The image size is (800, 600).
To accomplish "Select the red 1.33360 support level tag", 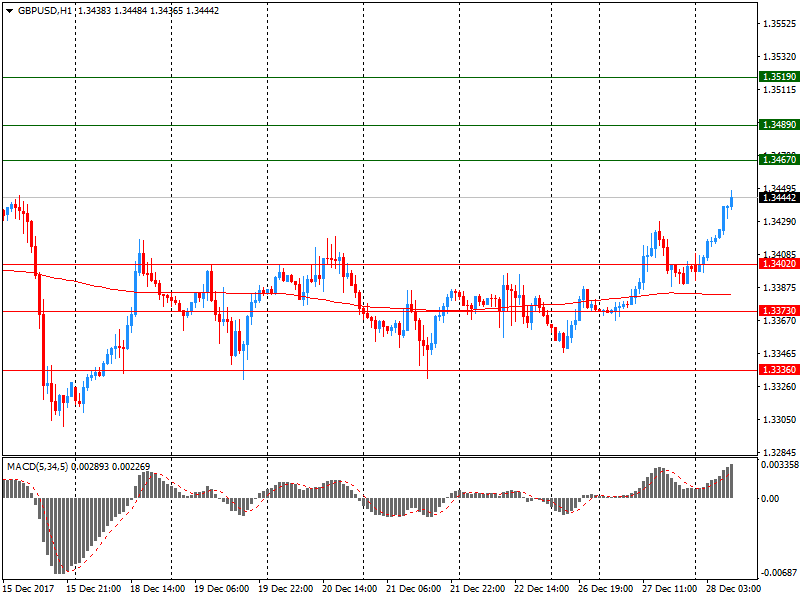I will point(778,370).
